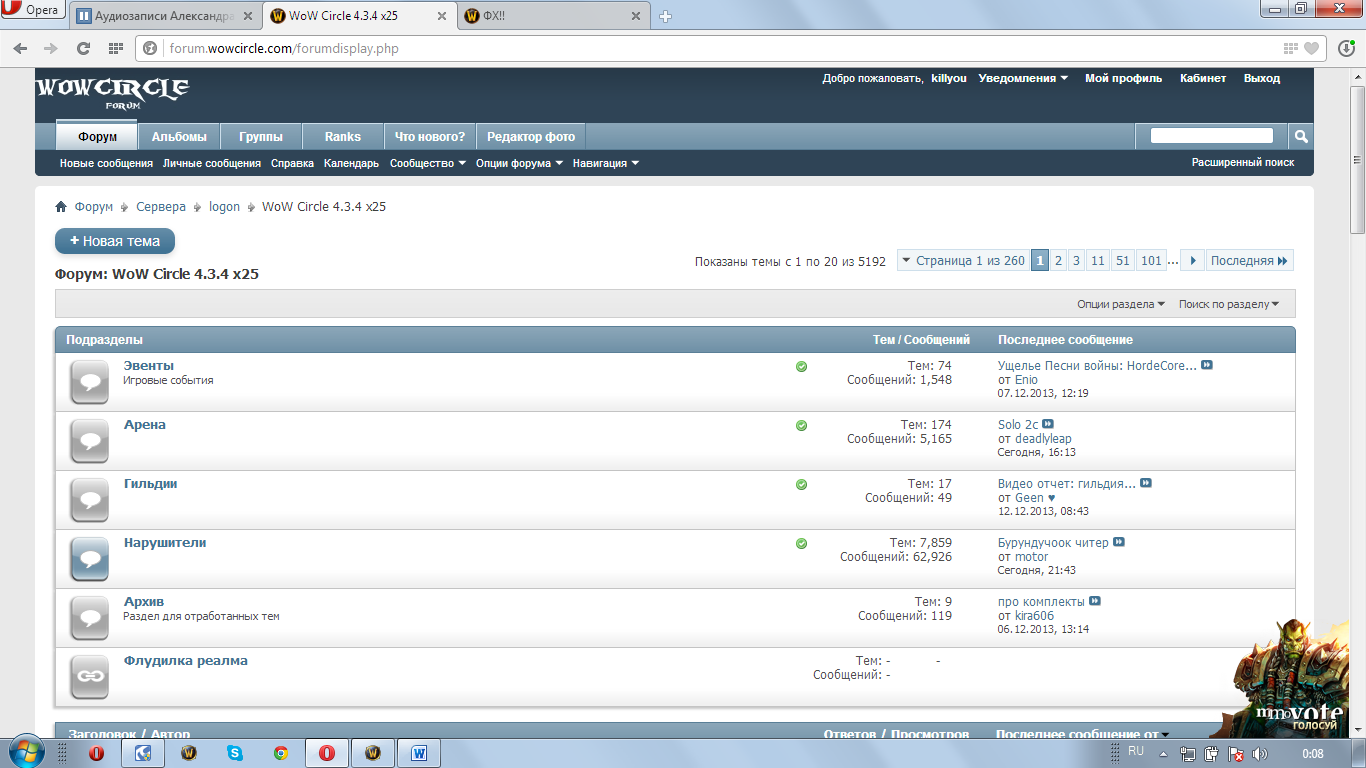The height and width of the screenshot is (768, 1366).
Task: Click the forum search magnifier button
Action: 1301,136
